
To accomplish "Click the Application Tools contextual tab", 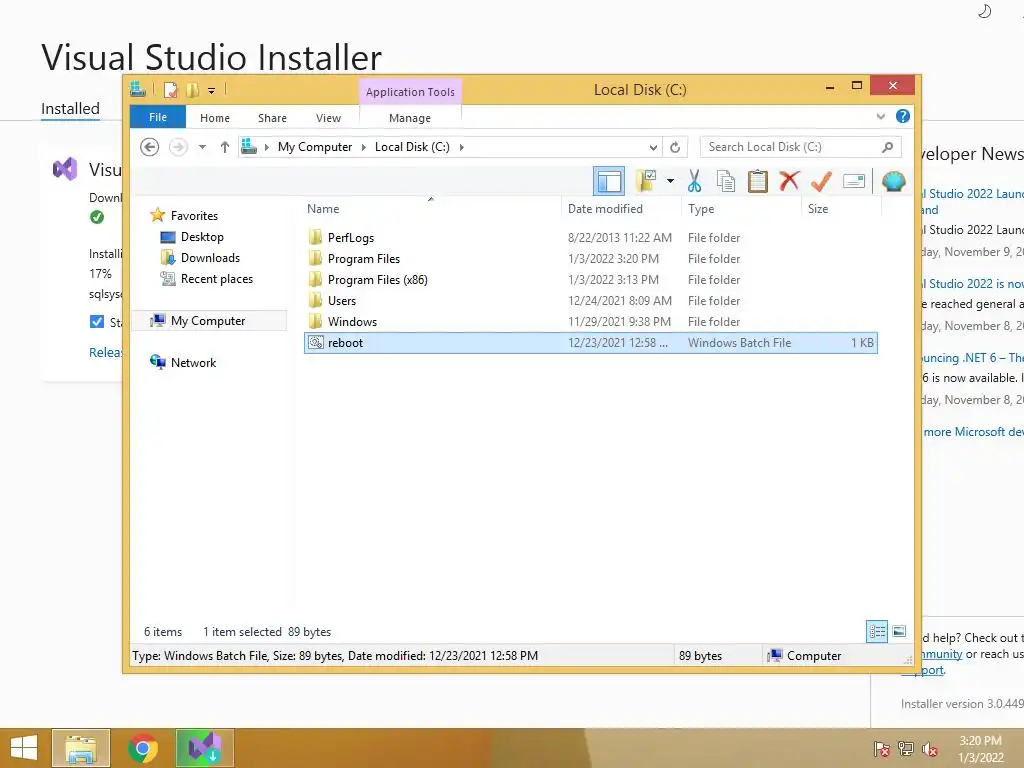I will click(x=410, y=92).
